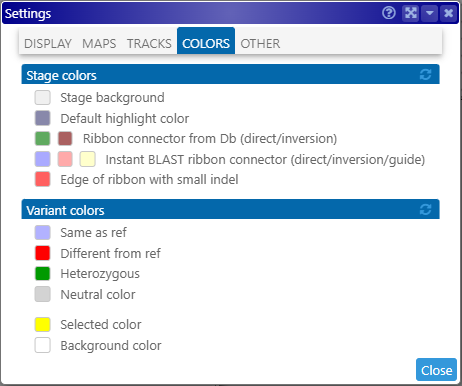Change the Different from ref red swatch
The height and width of the screenshot is (386, 462).
(43, 253)
